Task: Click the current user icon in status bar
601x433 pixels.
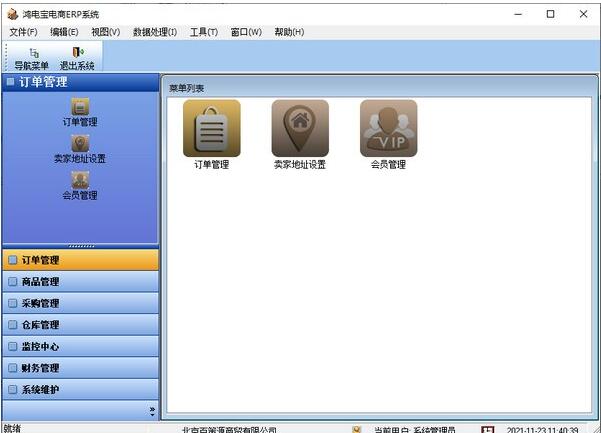Action: (356, 430)
